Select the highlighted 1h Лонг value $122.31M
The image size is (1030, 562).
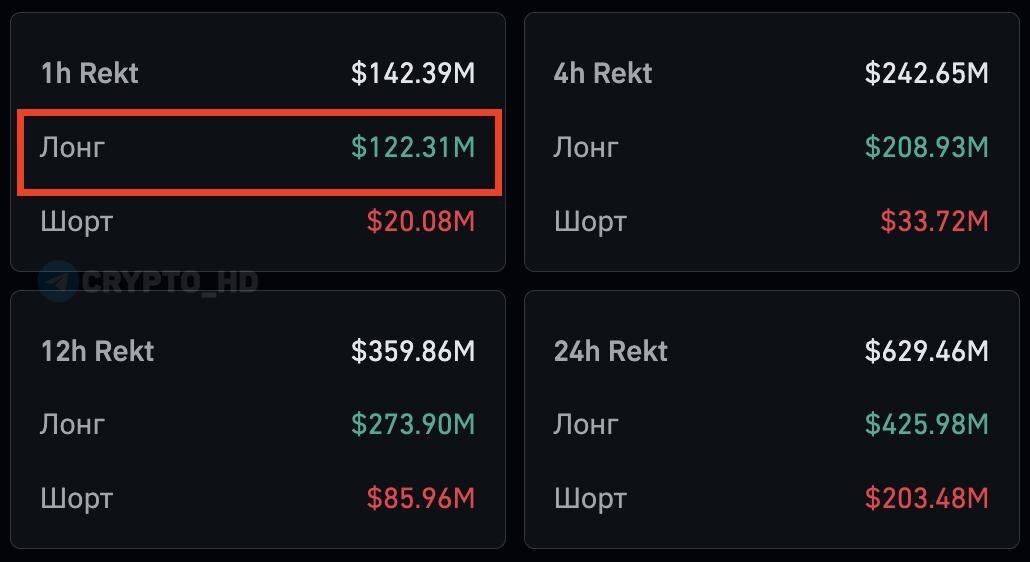click(x=413, y=147)
